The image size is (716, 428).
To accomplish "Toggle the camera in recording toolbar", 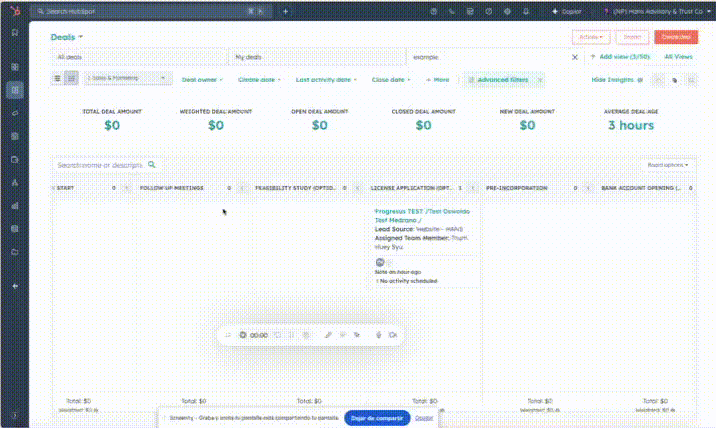I will (392, 335).
